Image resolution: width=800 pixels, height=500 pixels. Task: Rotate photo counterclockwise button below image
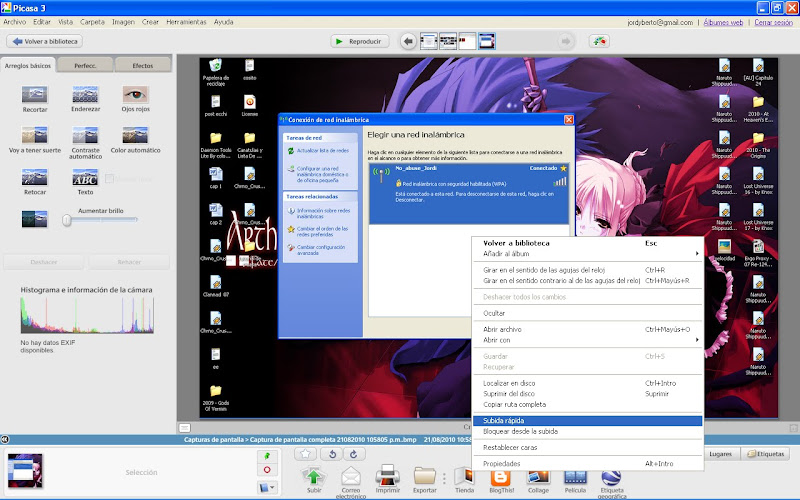click(332, 454)
